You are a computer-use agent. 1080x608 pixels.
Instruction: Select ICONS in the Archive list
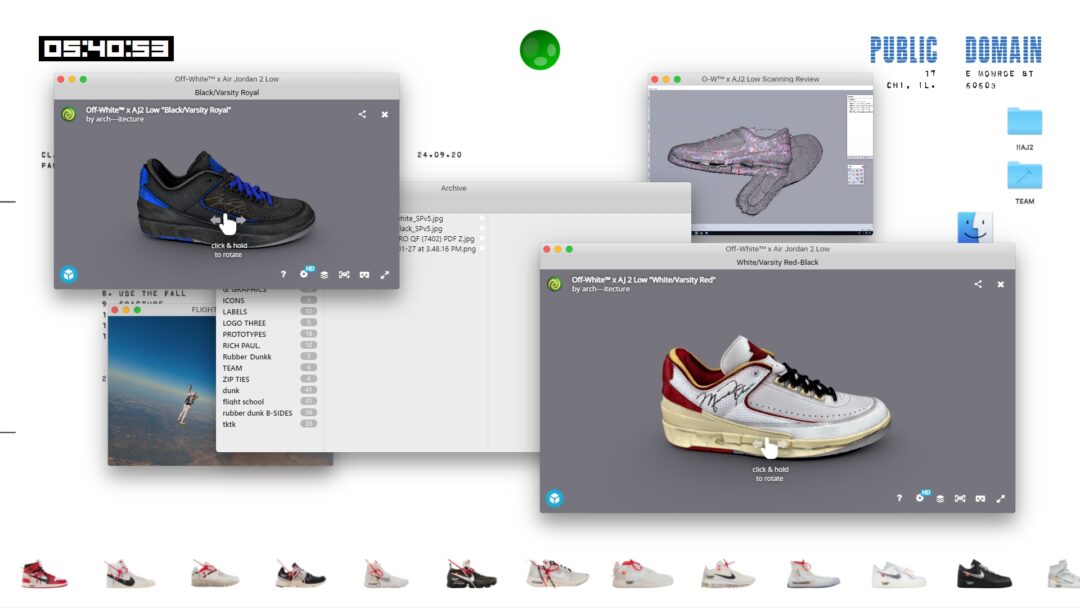coord(269,300)
